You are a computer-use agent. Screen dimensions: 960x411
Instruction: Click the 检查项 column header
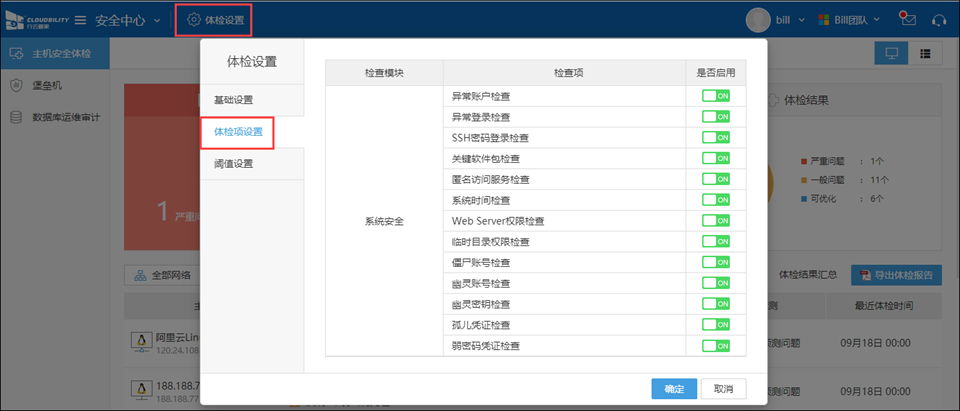click(564, 72)
